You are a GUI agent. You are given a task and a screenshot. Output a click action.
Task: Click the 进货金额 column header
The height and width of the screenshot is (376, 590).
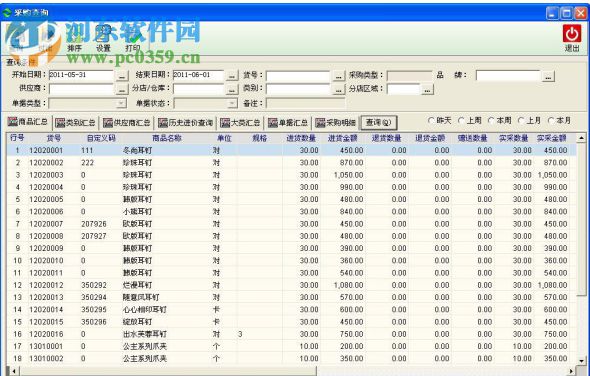(342, 138)
